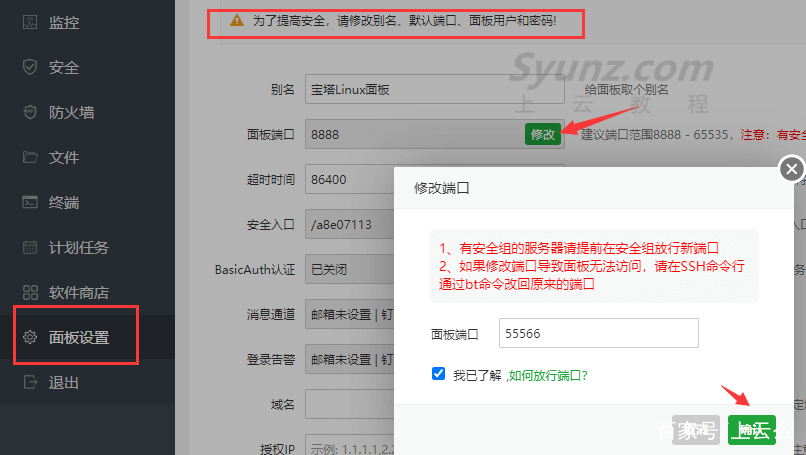Image resolution: width=806 pixels, height=455 pixels.
Task: Click the software store grid icon
Action: [x=30, y=292]
